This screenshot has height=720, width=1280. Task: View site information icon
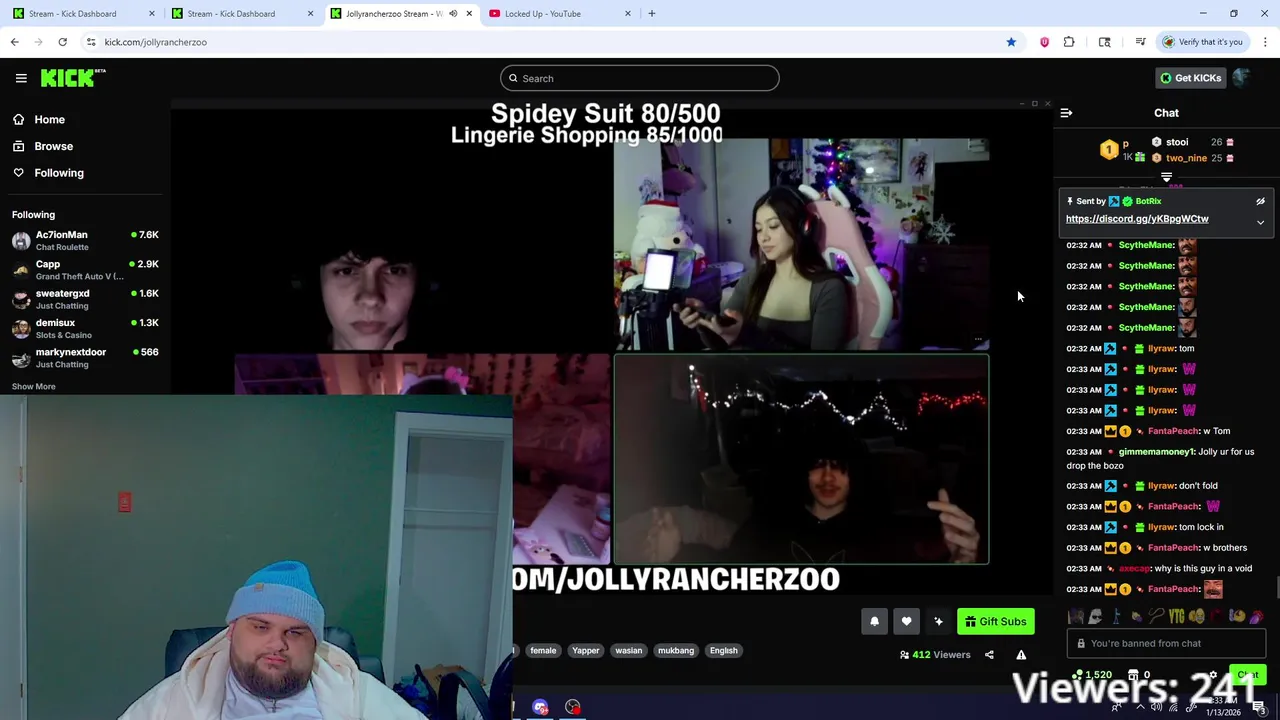(x=91, y=42)
